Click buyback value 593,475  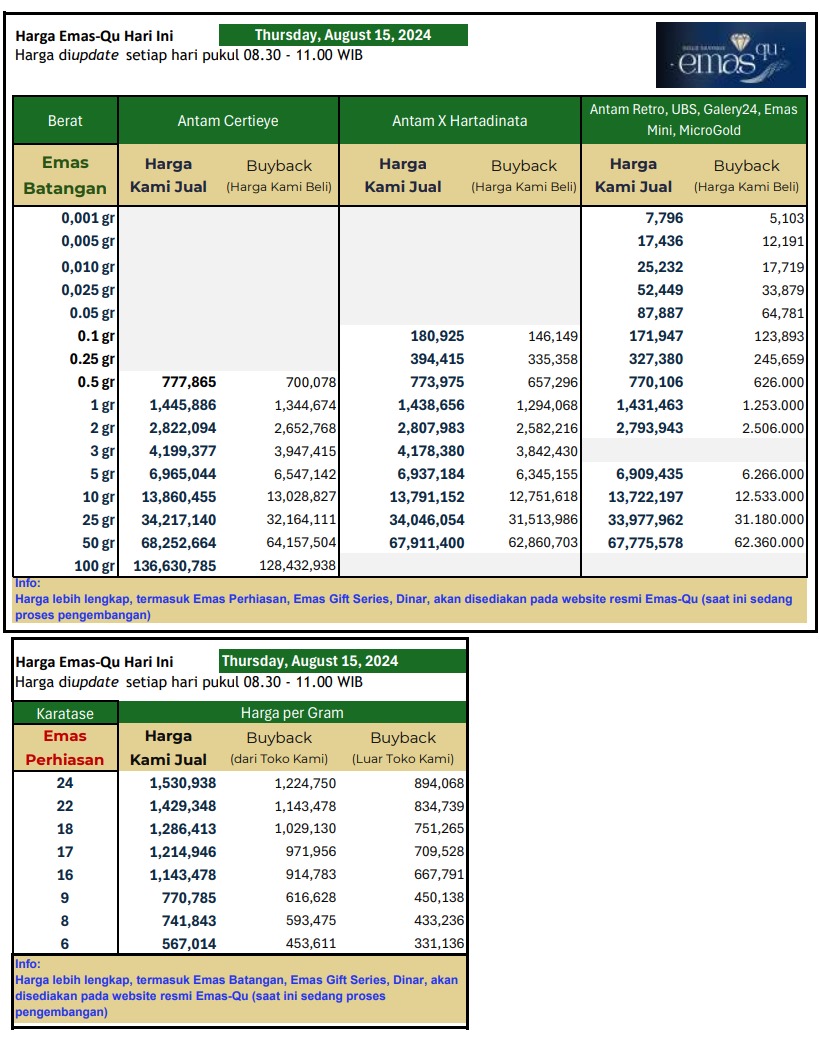pyautogui.click(x=311, y=920)
